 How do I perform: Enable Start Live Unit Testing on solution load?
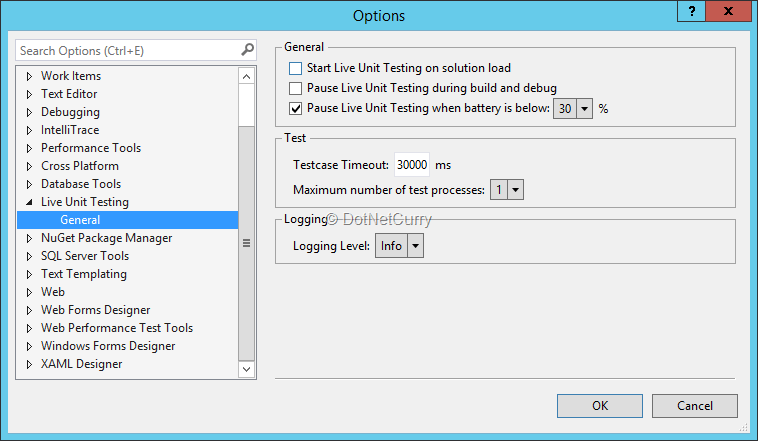(x=295, y=69)
